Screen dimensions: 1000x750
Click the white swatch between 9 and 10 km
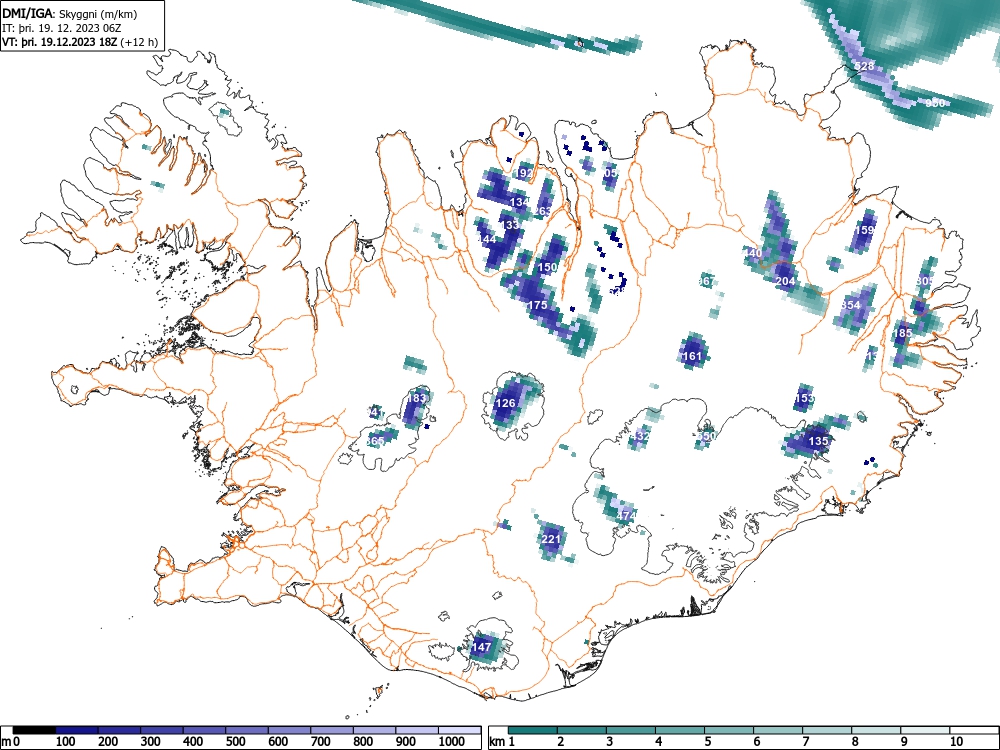(x=925, y=730)
